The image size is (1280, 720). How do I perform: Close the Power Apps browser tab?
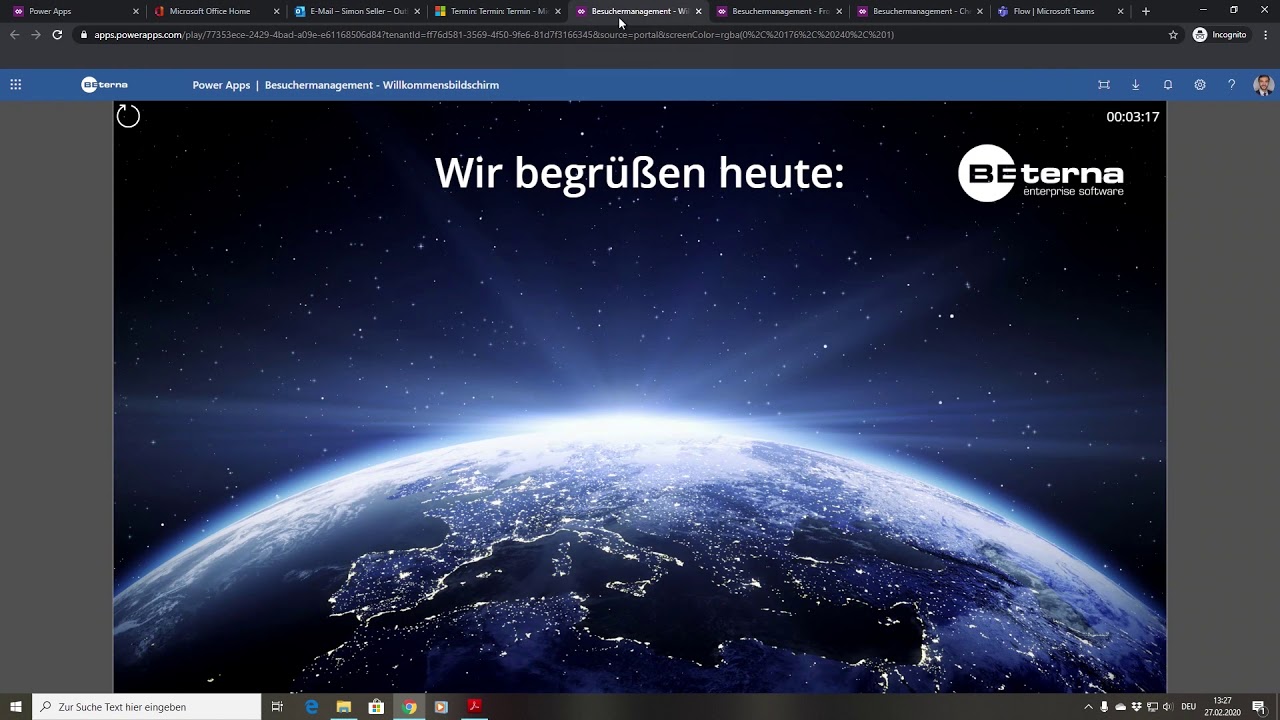point(136,11)
